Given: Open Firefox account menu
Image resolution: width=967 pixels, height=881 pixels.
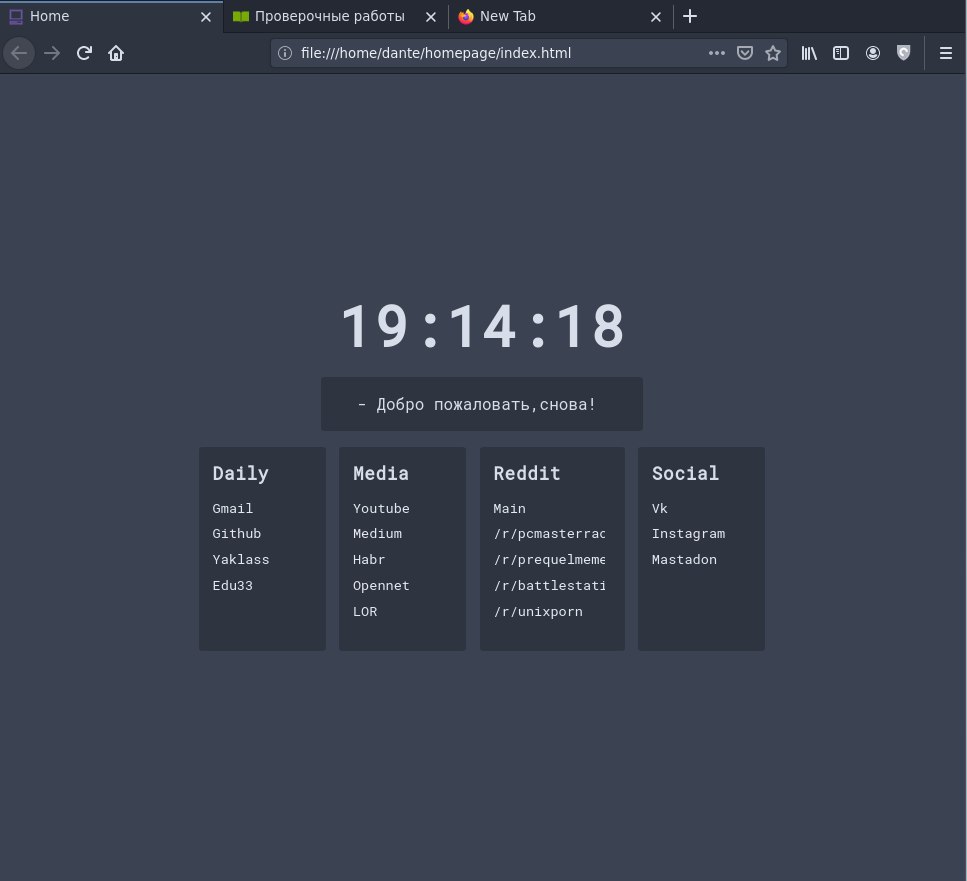Looking at the screenshot, I should click(873, 53).
